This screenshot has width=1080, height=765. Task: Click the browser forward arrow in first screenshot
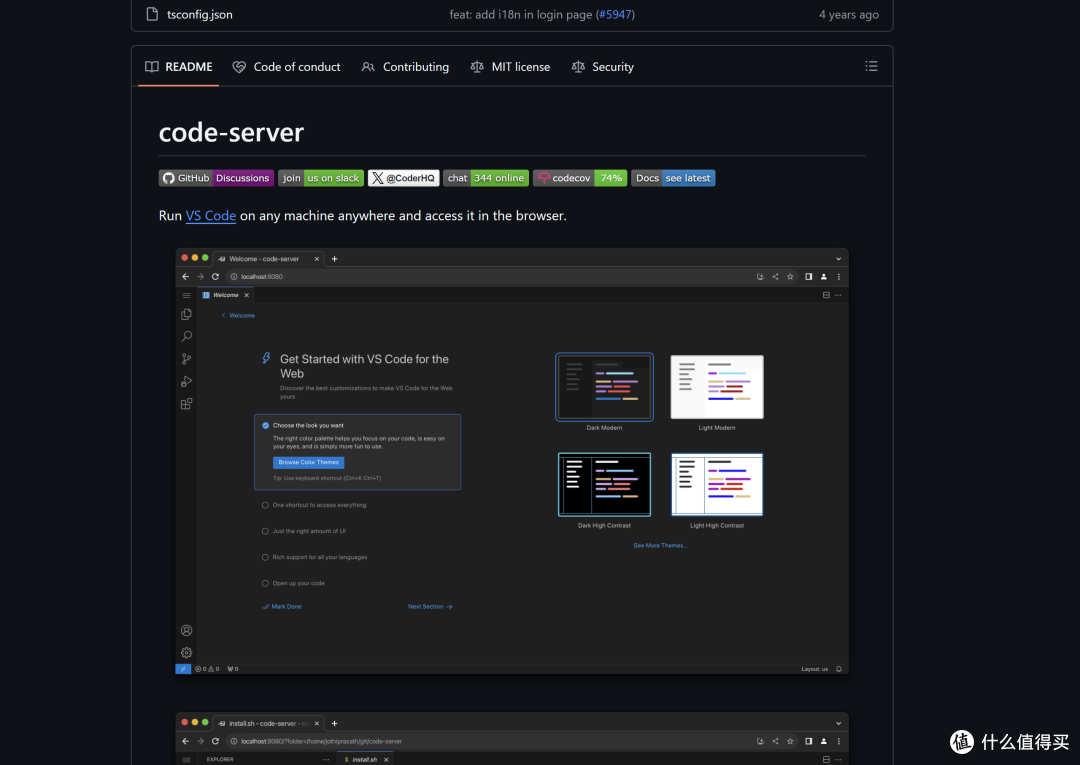(x=200, y=277)
